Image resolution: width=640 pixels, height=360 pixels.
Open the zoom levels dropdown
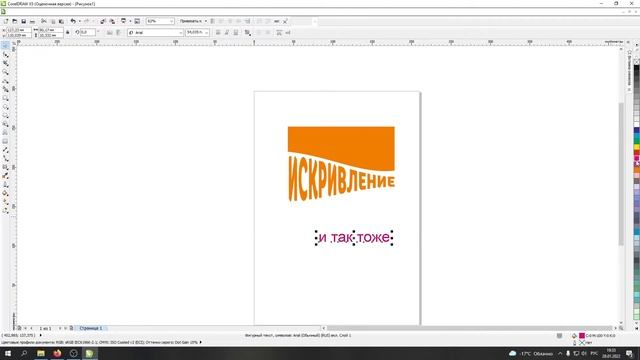[171, 21]
